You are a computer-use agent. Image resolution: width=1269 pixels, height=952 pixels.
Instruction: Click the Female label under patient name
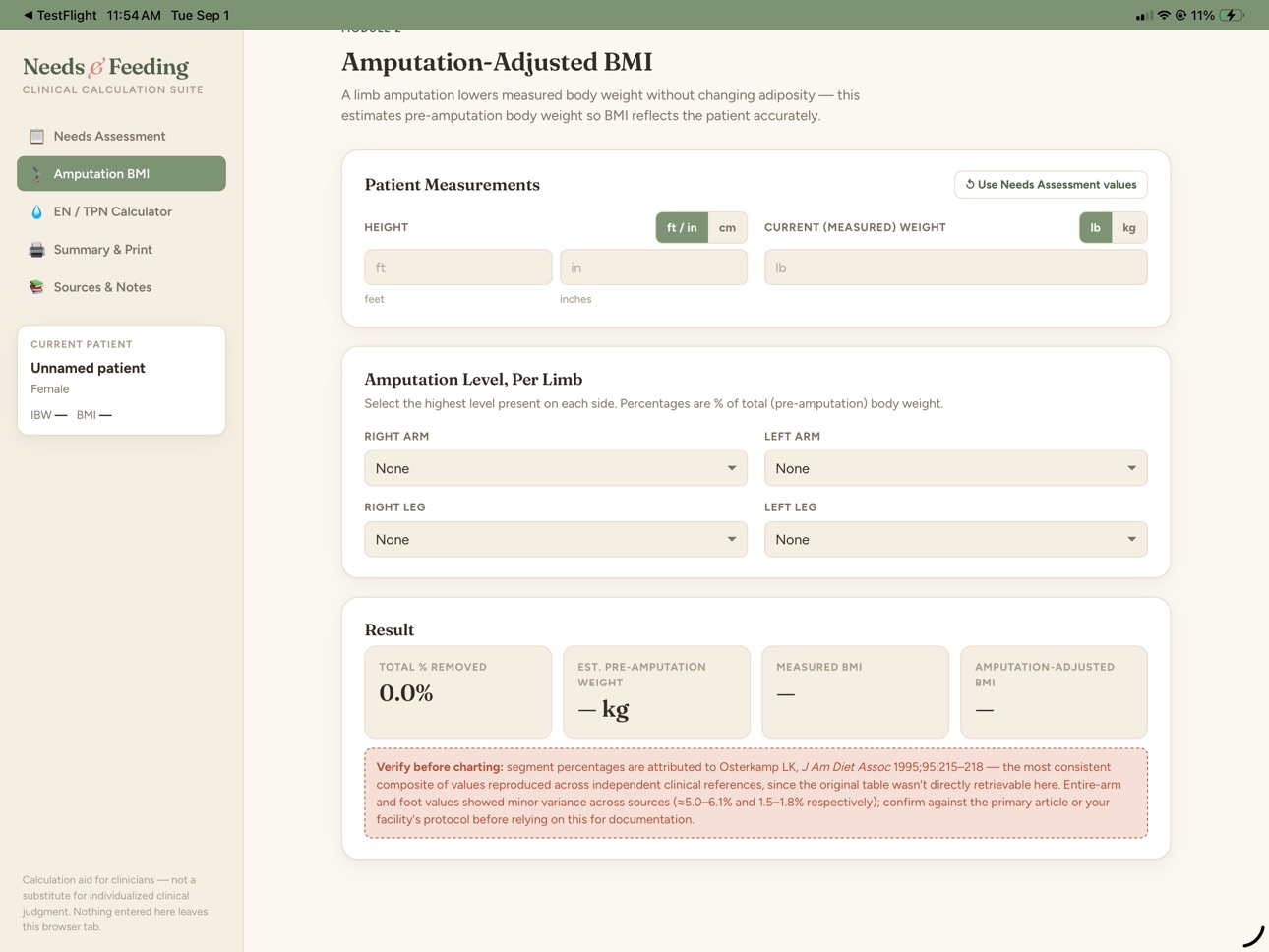click(50, 389)
